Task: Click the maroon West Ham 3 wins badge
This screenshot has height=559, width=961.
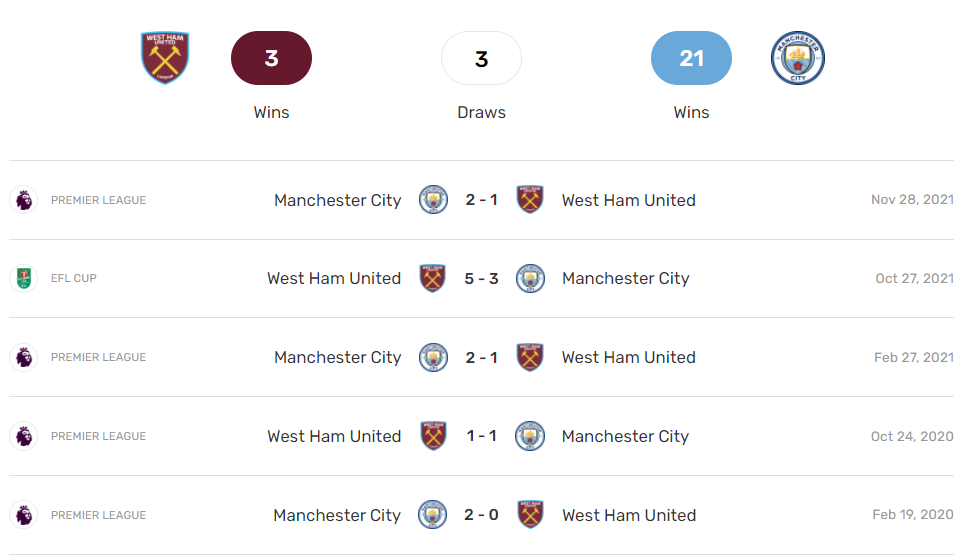Action: [x=272, y=58]
